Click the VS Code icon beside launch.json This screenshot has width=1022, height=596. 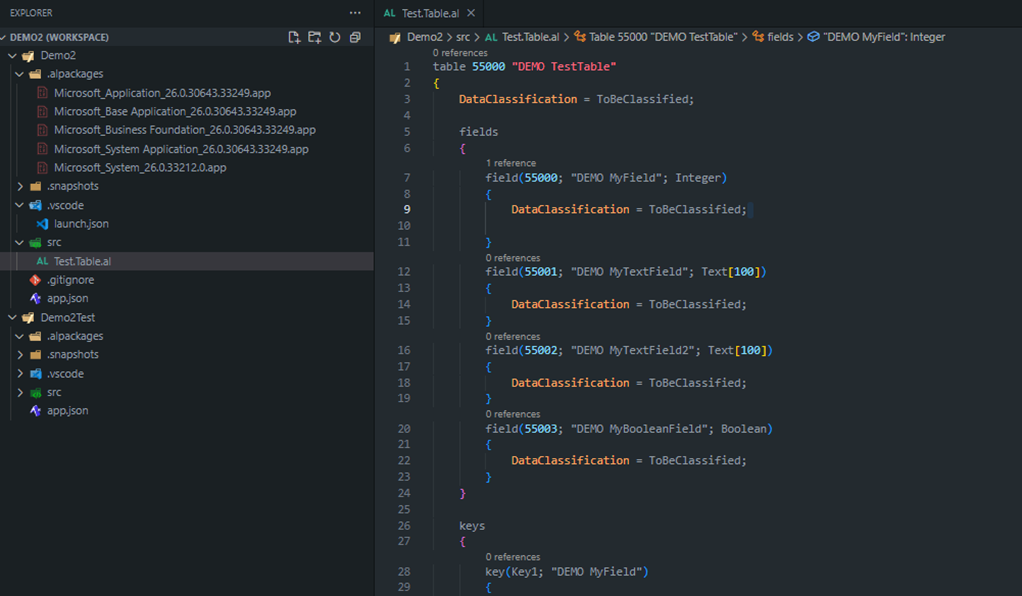[x=42, y=224]
